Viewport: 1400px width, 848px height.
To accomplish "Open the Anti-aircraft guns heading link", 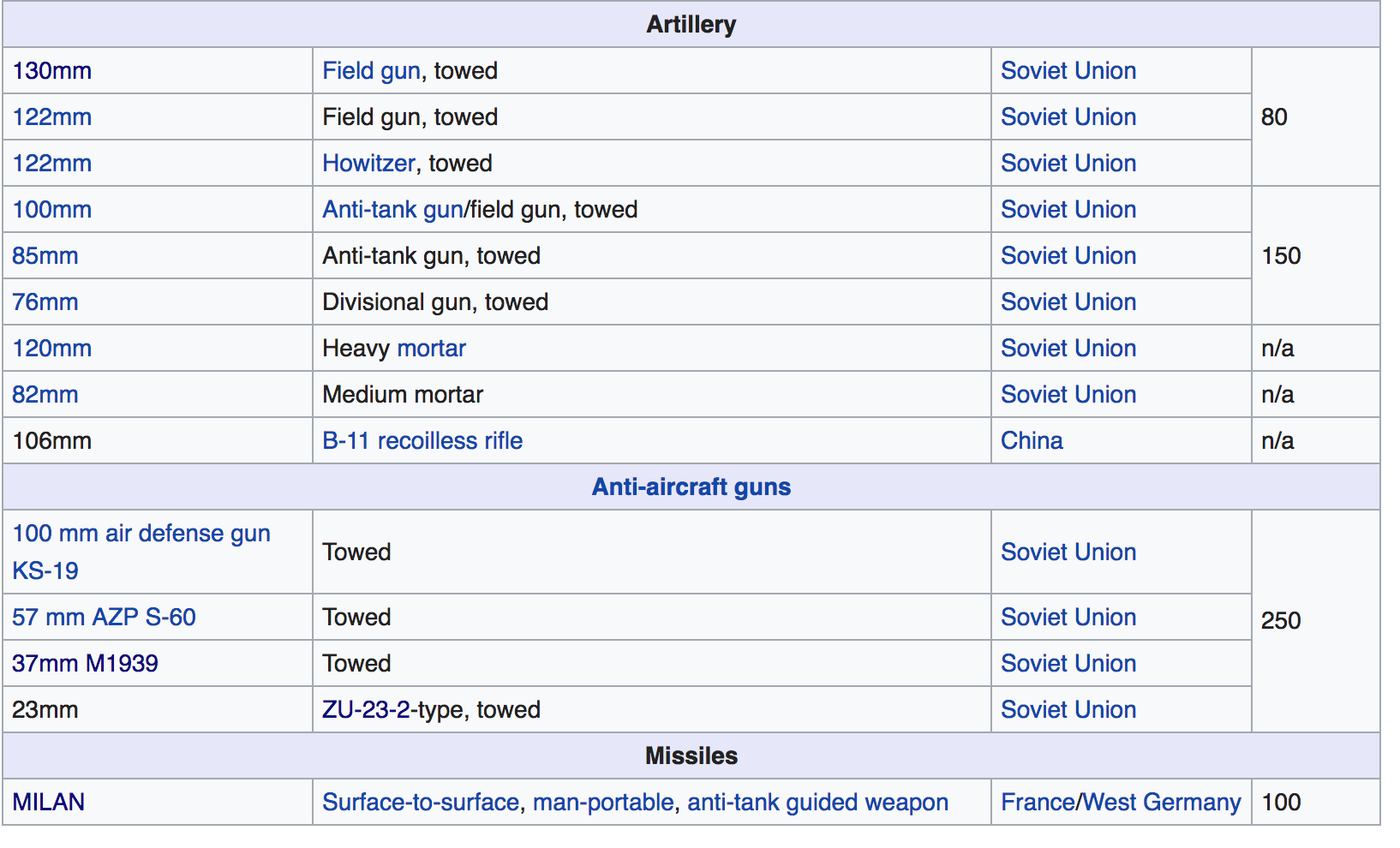I will (x=691, y=487).
